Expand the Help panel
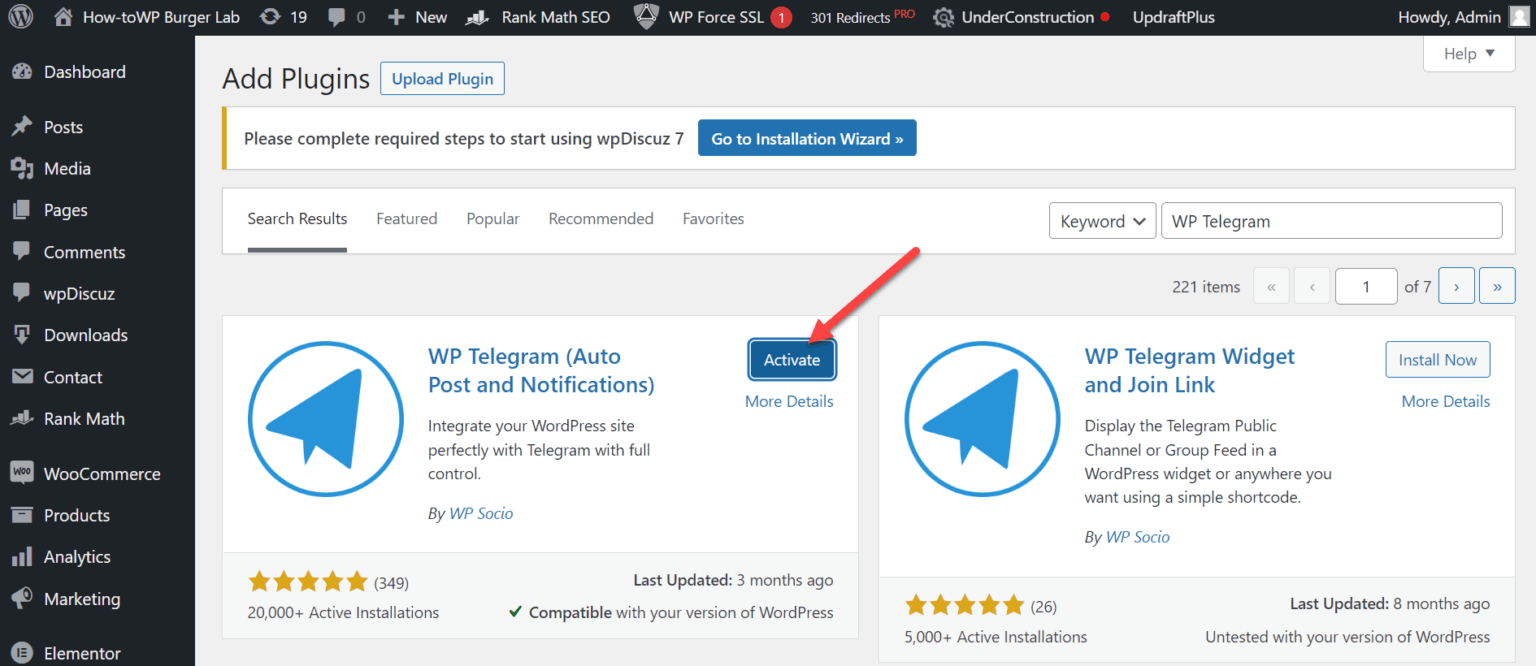 click(1469, 54)
